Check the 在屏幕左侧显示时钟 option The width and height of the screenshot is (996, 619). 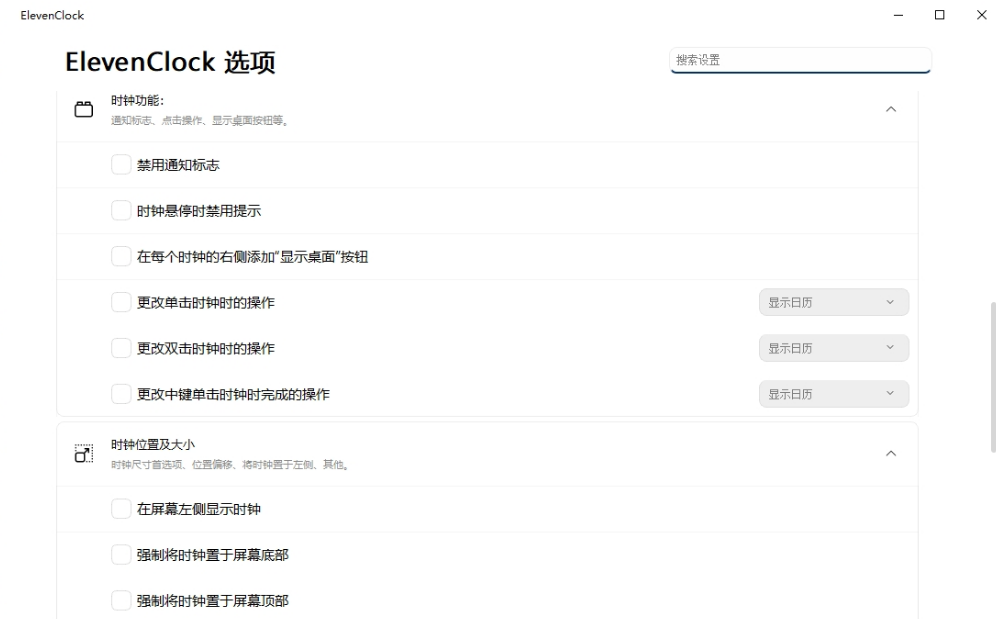(121, 508)
